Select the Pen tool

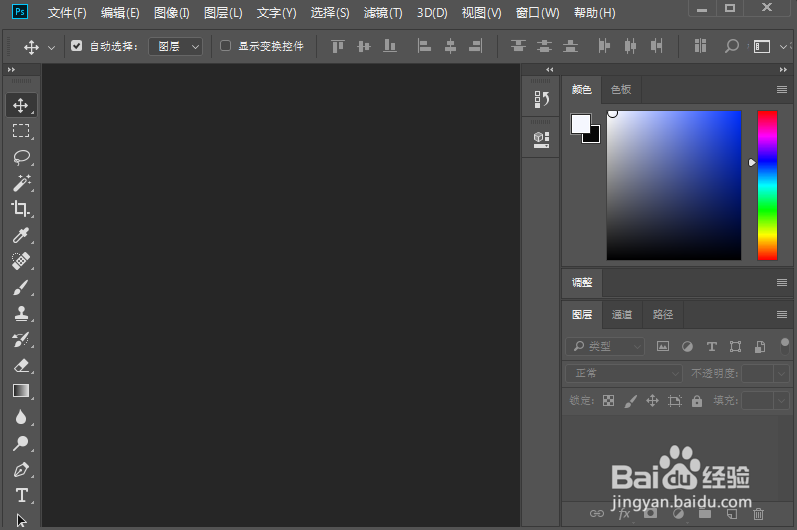21,470
